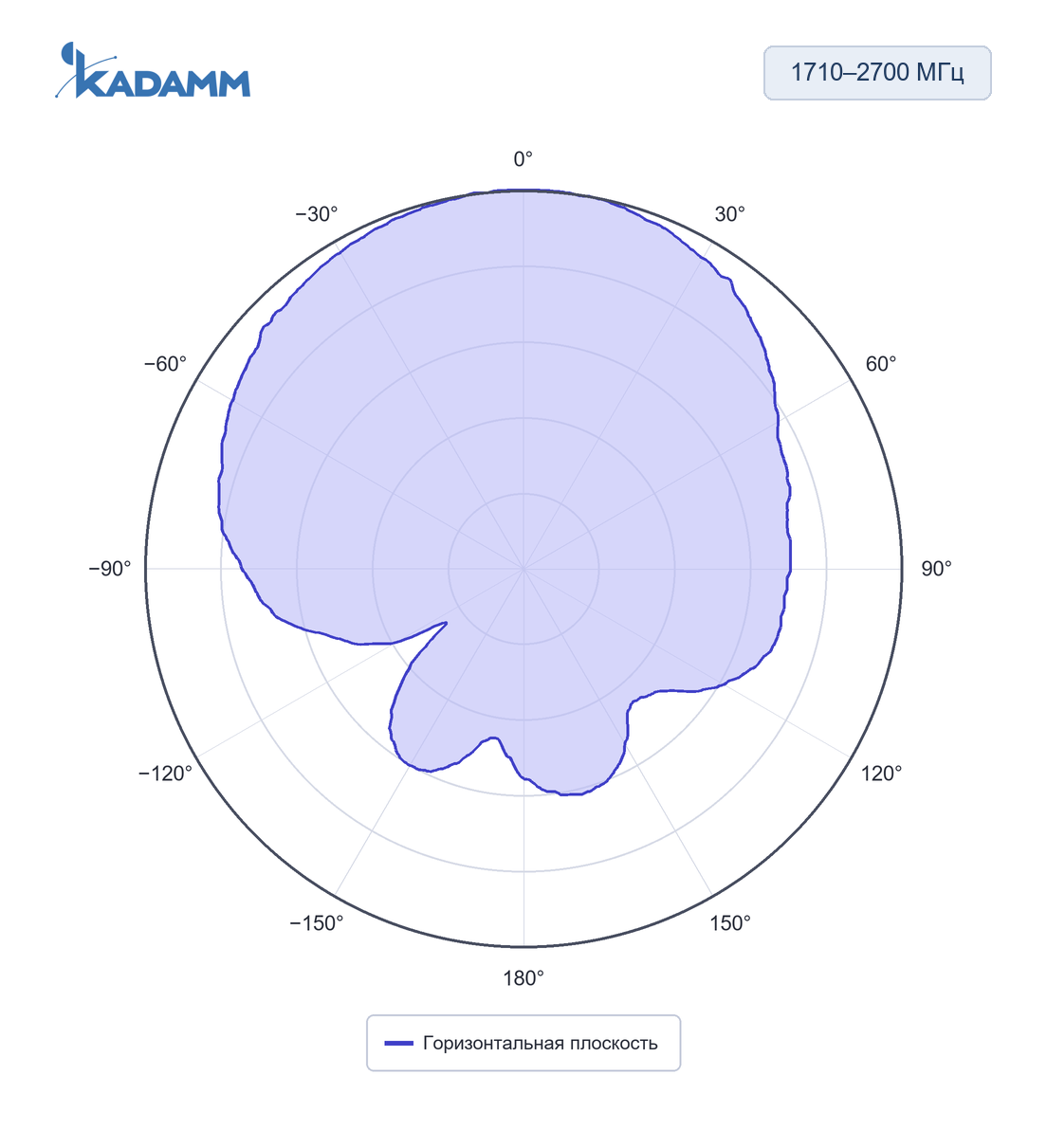Screen dimensions: 1047x1148
Task: Click the 180° angle label
Action: 523,978
